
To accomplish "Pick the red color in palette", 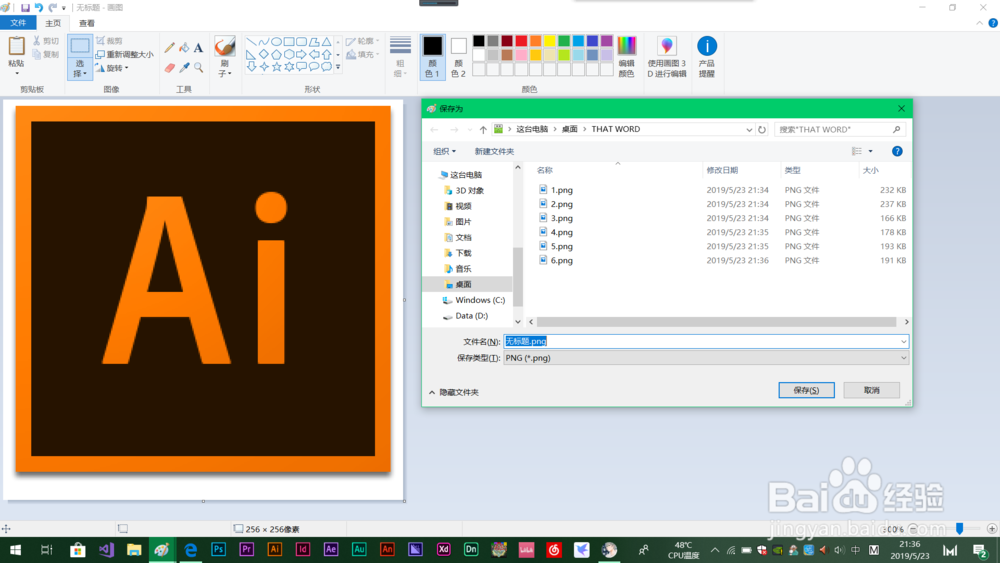I will (521, 41).
